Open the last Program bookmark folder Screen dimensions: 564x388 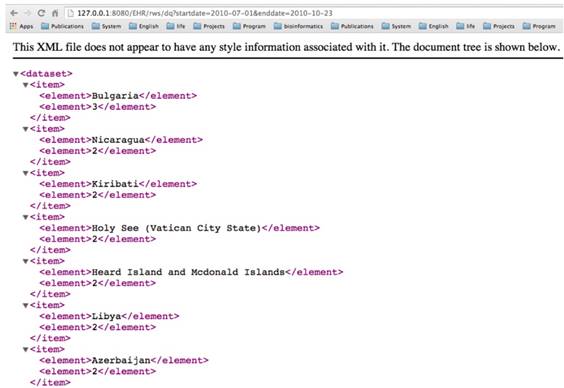pos(539,26)
